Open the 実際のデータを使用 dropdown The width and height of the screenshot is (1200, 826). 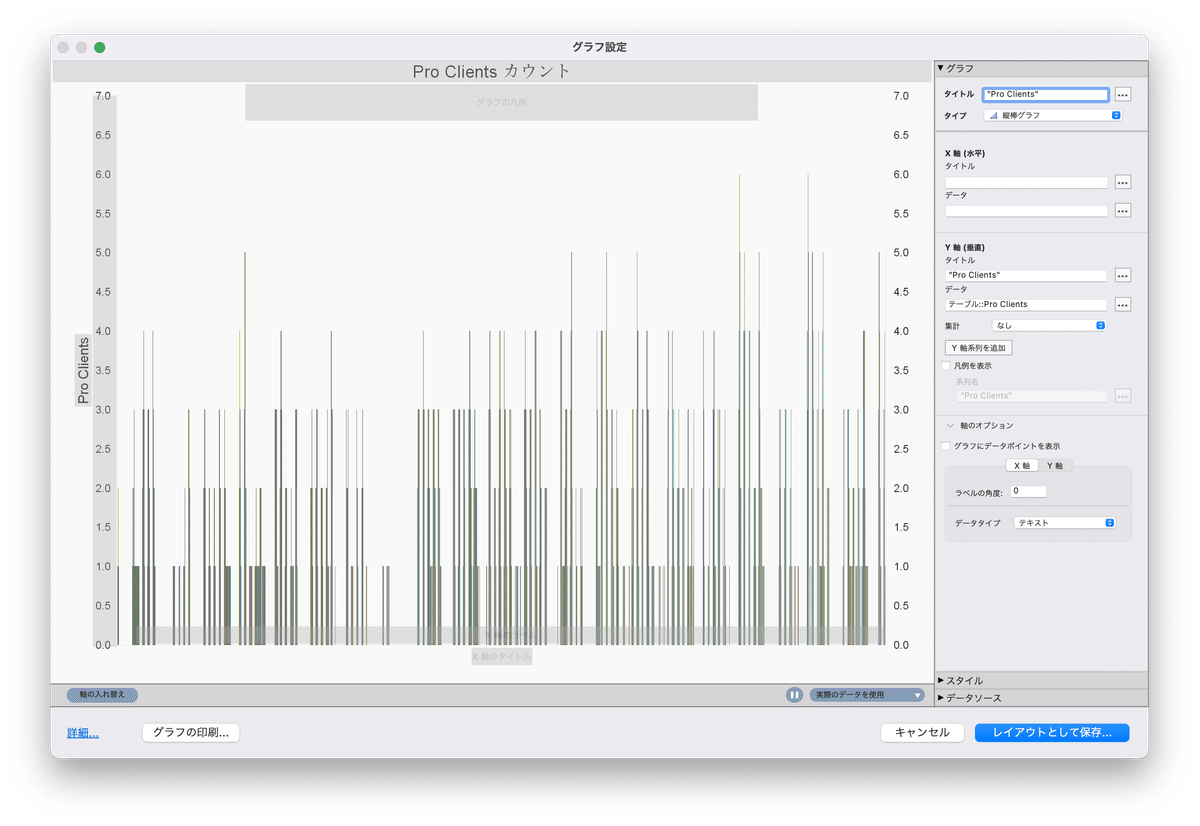point(866,694)
